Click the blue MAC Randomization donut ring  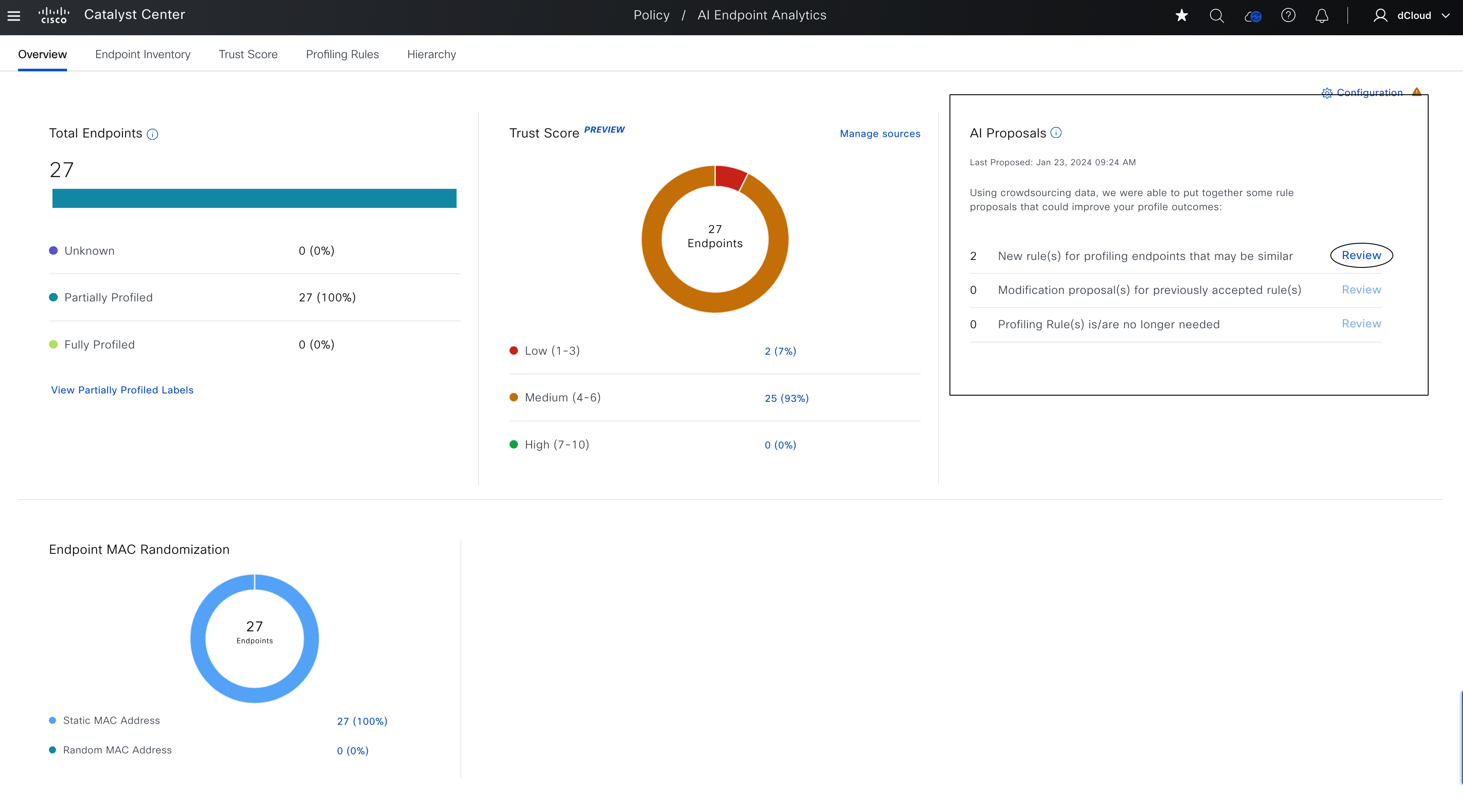[254, 695]
